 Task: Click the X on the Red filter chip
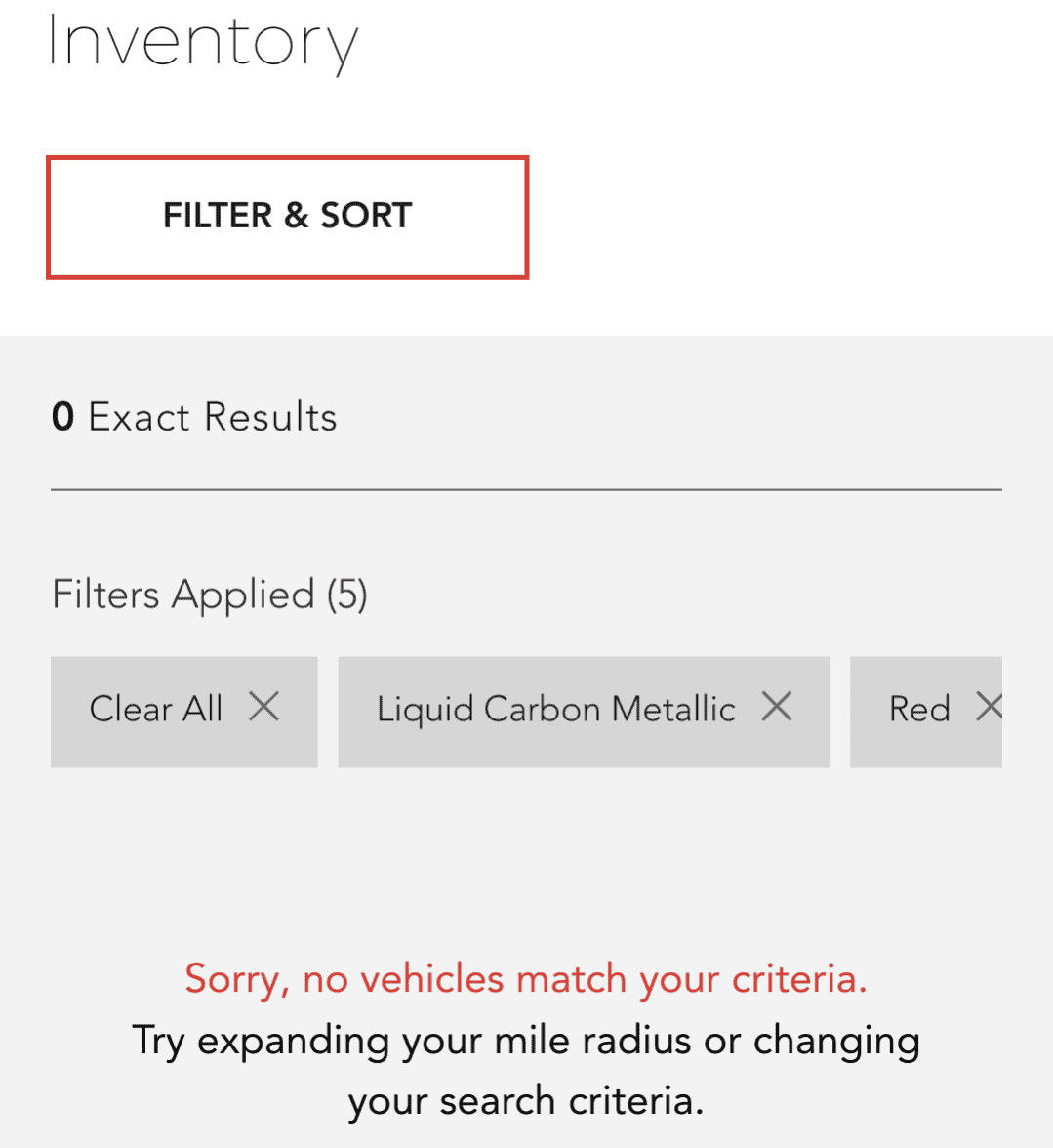coord(990,707)
